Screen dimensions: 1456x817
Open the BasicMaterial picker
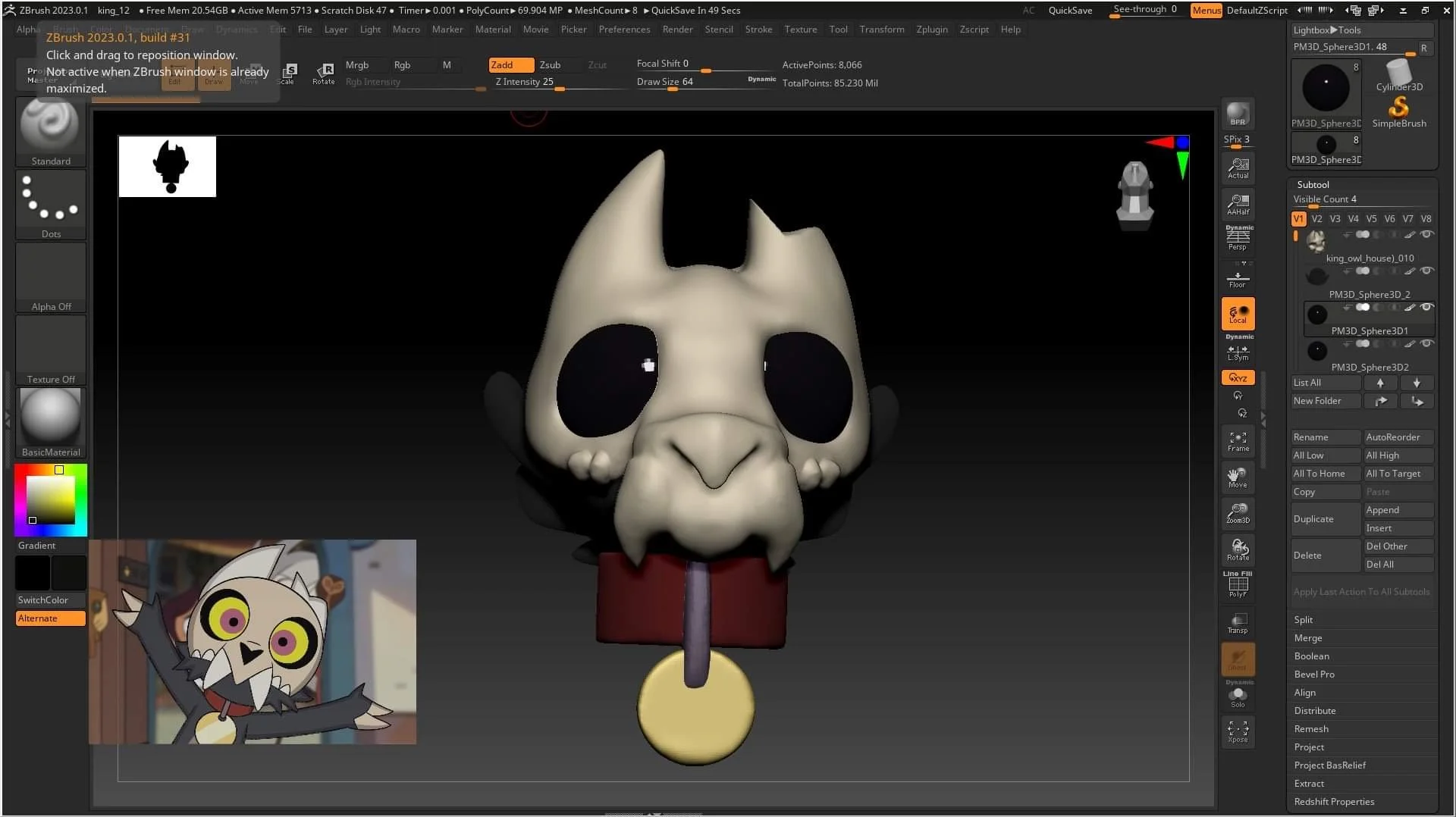click(x=51, y=423)
